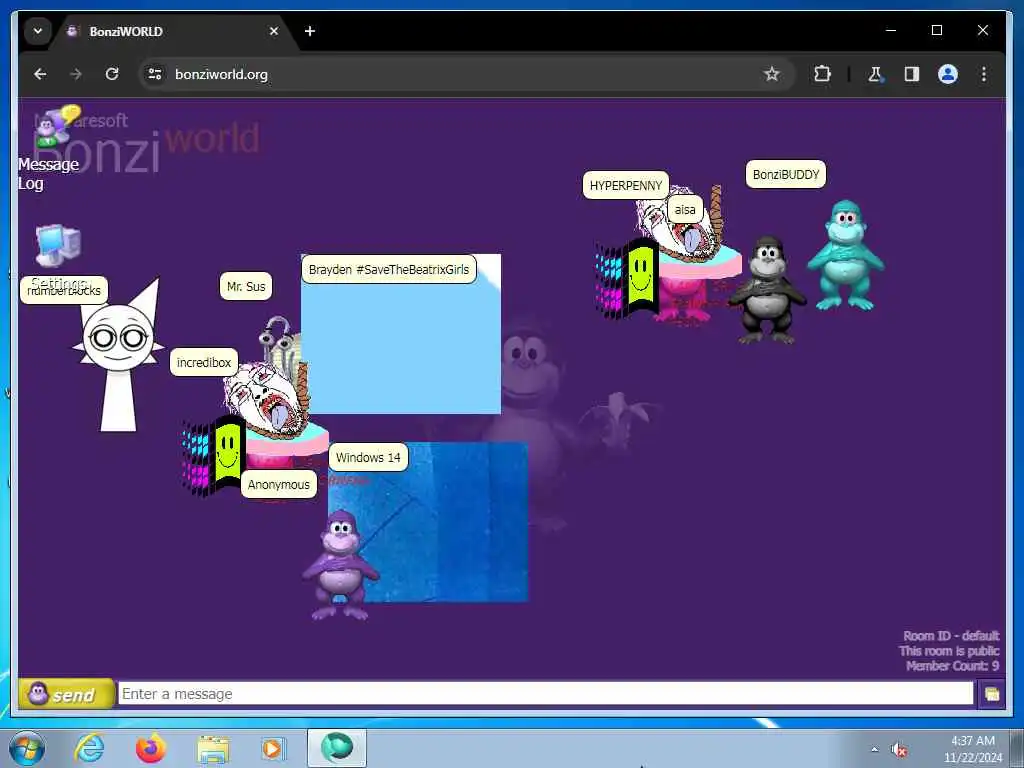Open the Extensions puzzle icon

pos(822,74)
